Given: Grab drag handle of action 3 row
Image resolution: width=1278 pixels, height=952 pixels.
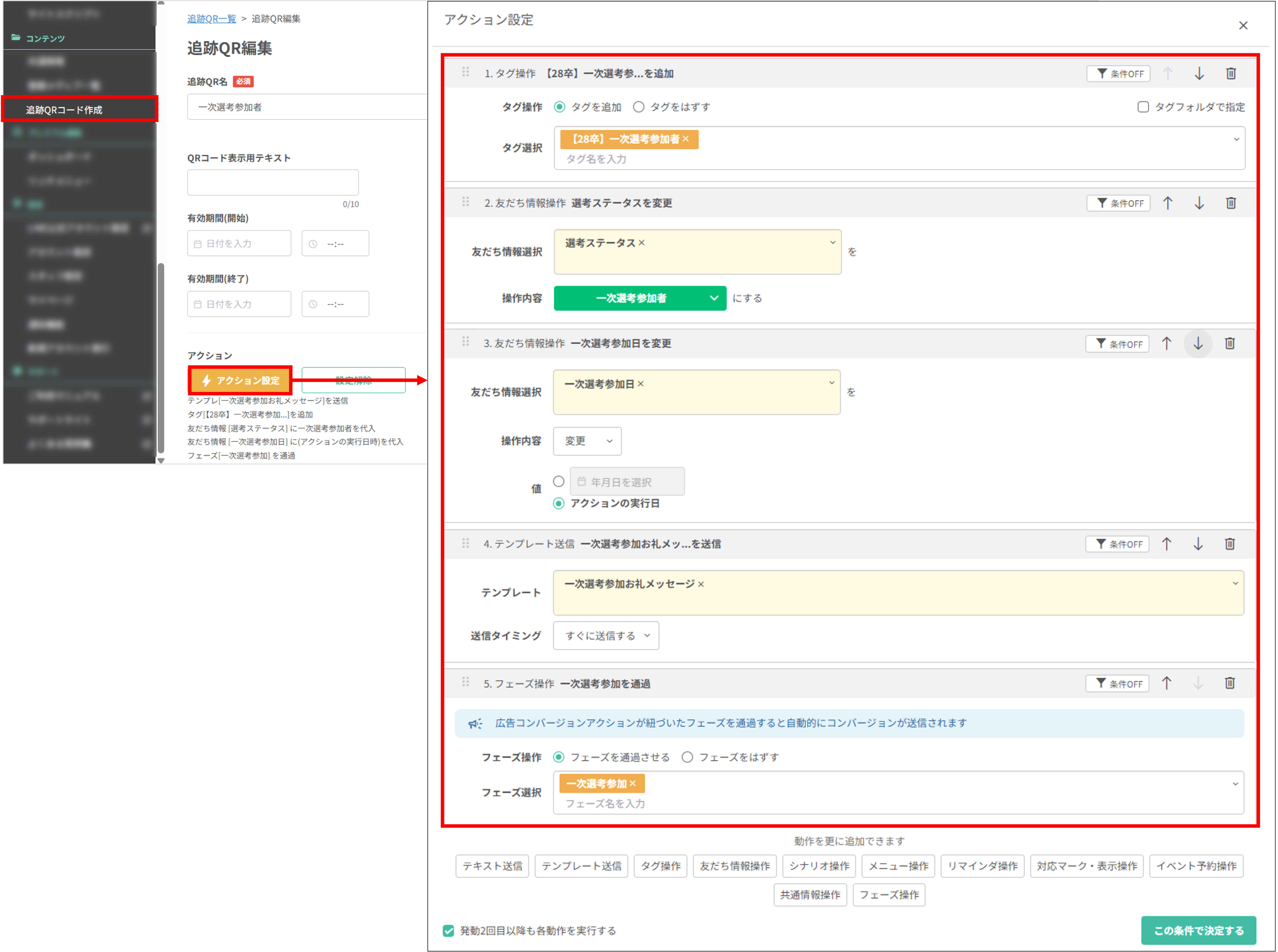Looking at the screenshot, I should click(465, 342).
